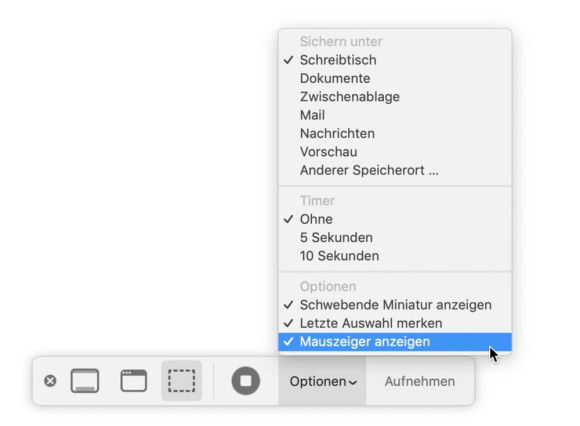580x426 pixels.
Task: Set the timer to 10 Sekunden
Action: click(x=395, y=256)
